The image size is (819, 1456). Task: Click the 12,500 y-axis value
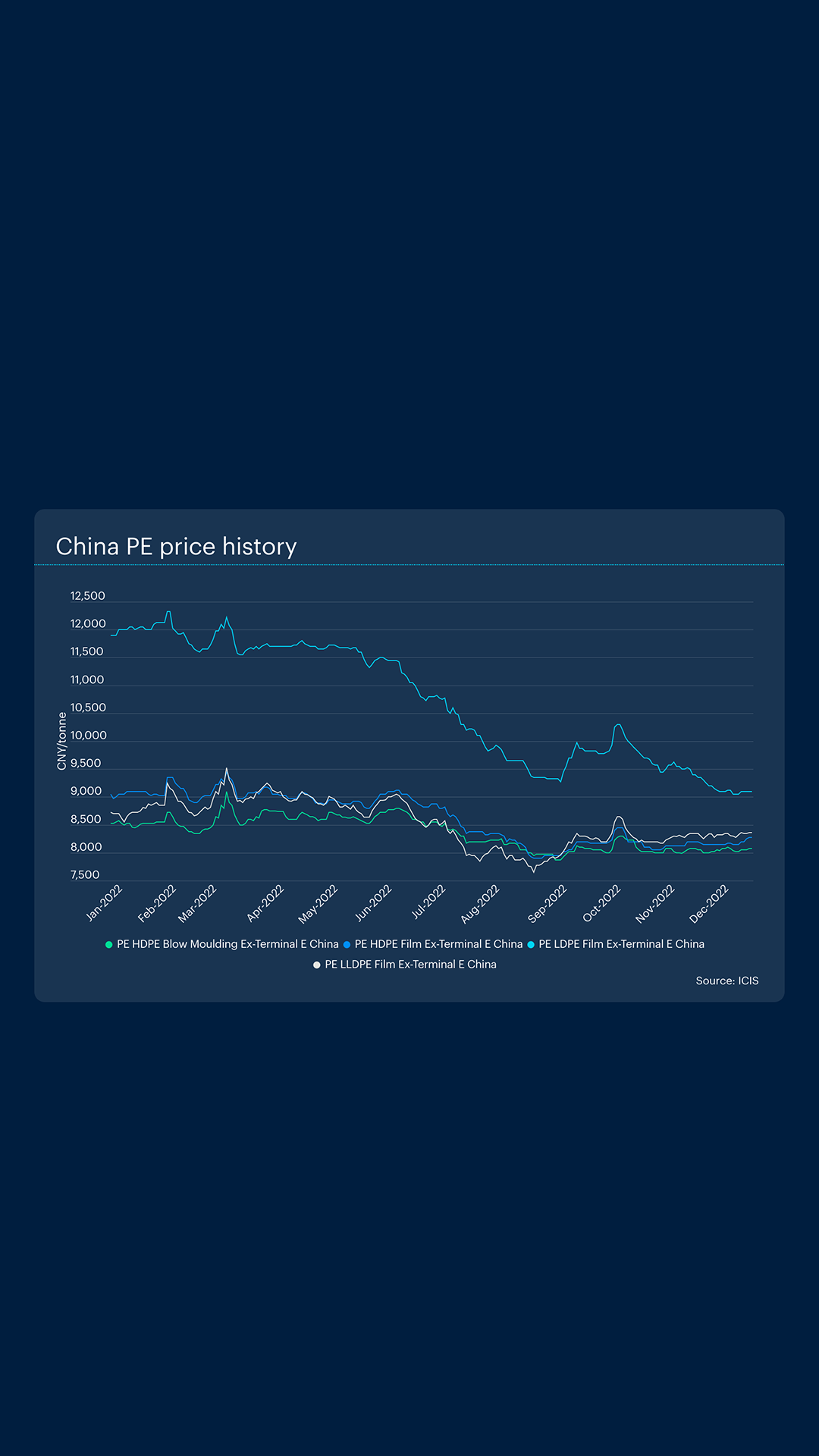(x=88, y=596)
